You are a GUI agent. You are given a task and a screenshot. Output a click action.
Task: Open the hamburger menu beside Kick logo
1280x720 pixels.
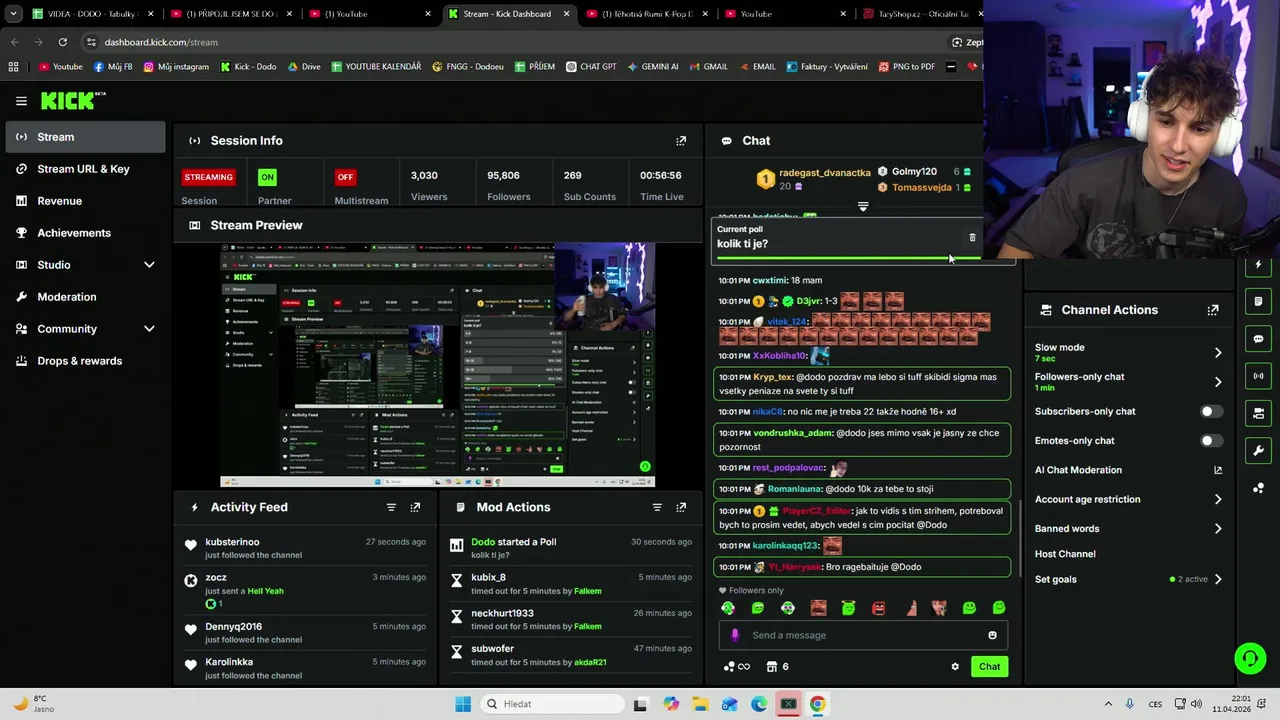point(21,101)
